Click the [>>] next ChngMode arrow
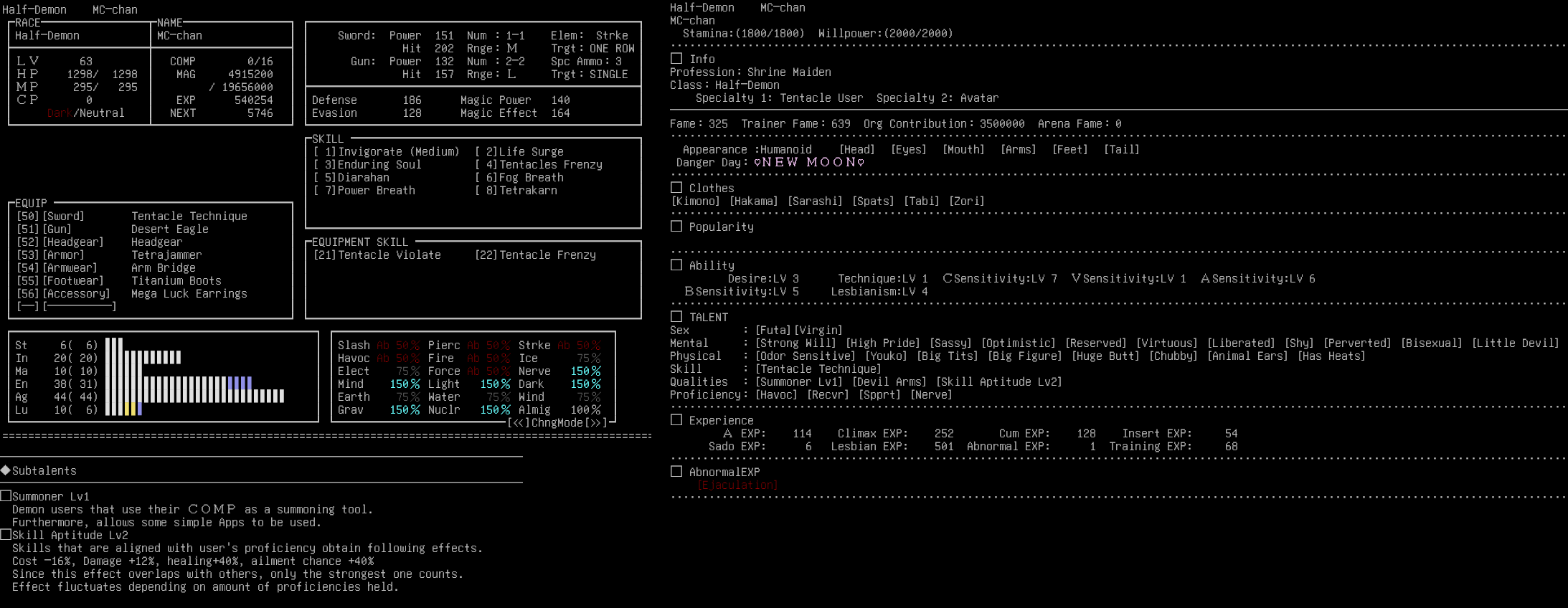This screenshot has height=608, width=1568. click(596, 423)
